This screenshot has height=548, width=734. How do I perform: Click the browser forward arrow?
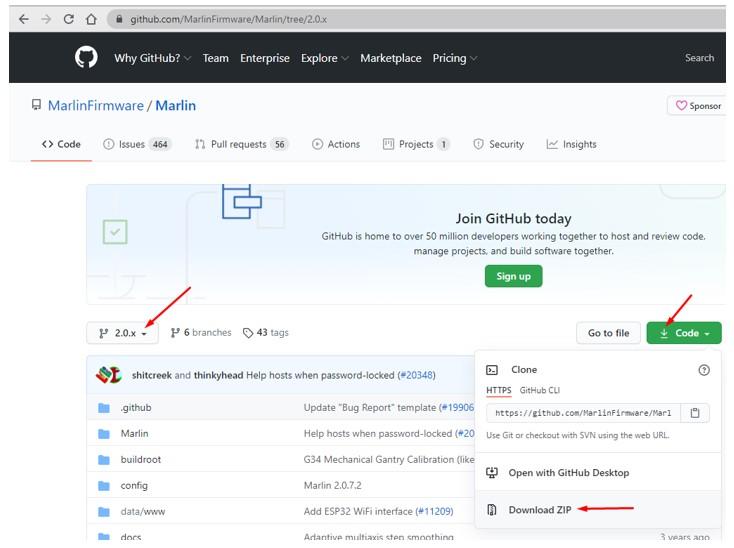coord(46,19)
